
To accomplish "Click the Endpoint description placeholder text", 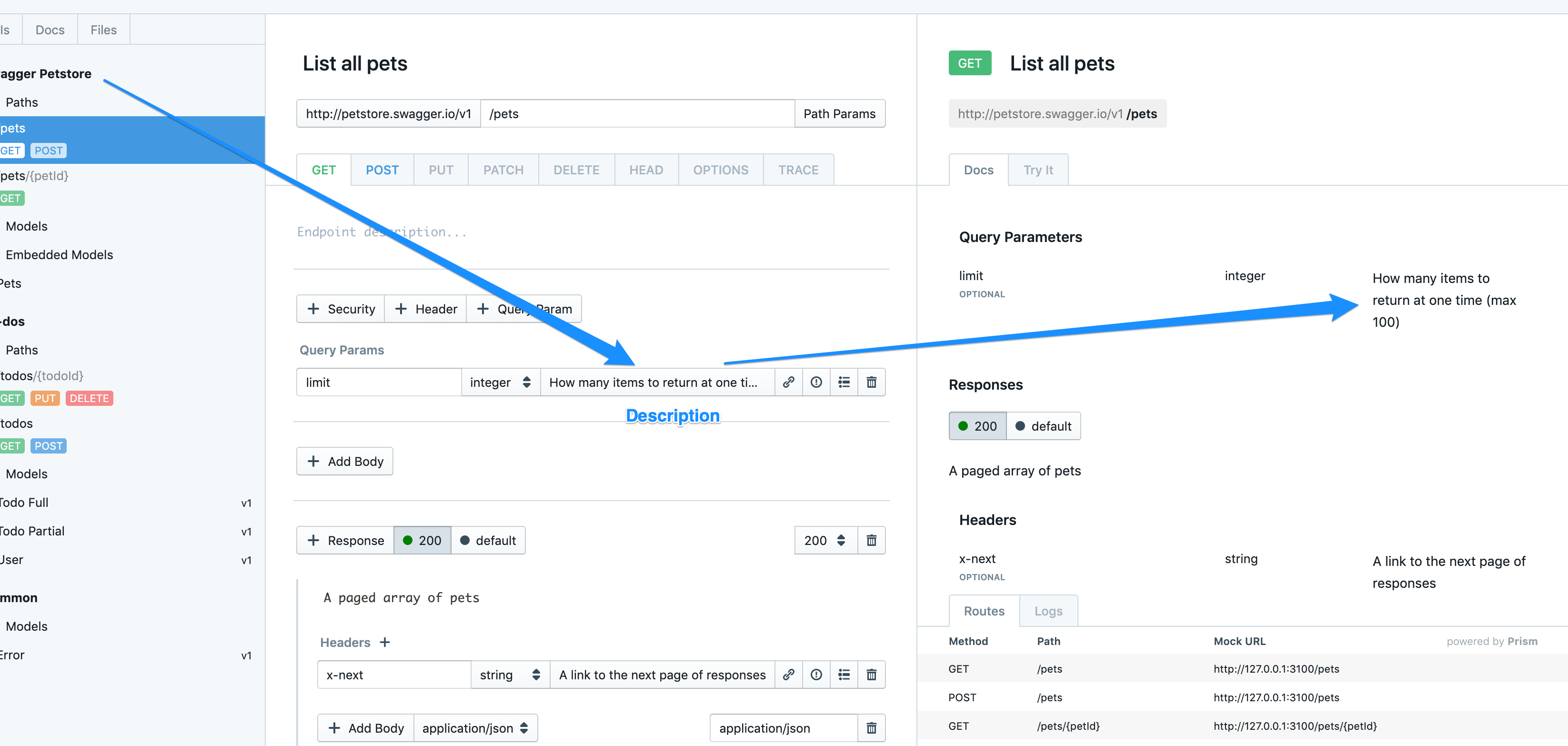I will pos(382,232).
